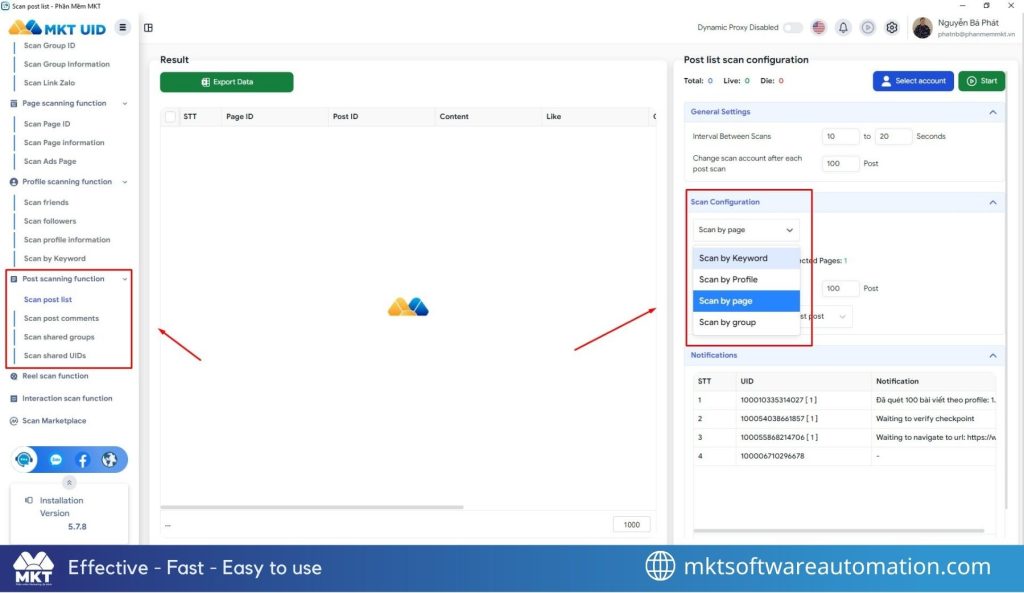
Task: Check the select-all checkbox in results header
Action: point(170,117)
